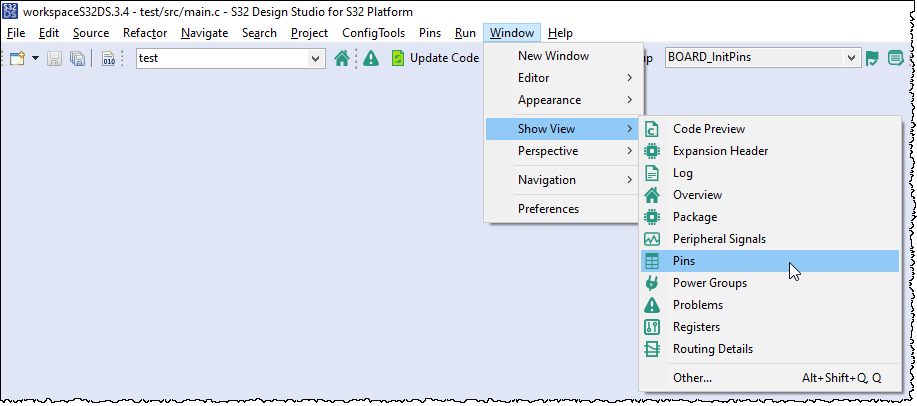Open the File menu
The width and height of the screenshot is (917, 406).
(x=16, y=33)
